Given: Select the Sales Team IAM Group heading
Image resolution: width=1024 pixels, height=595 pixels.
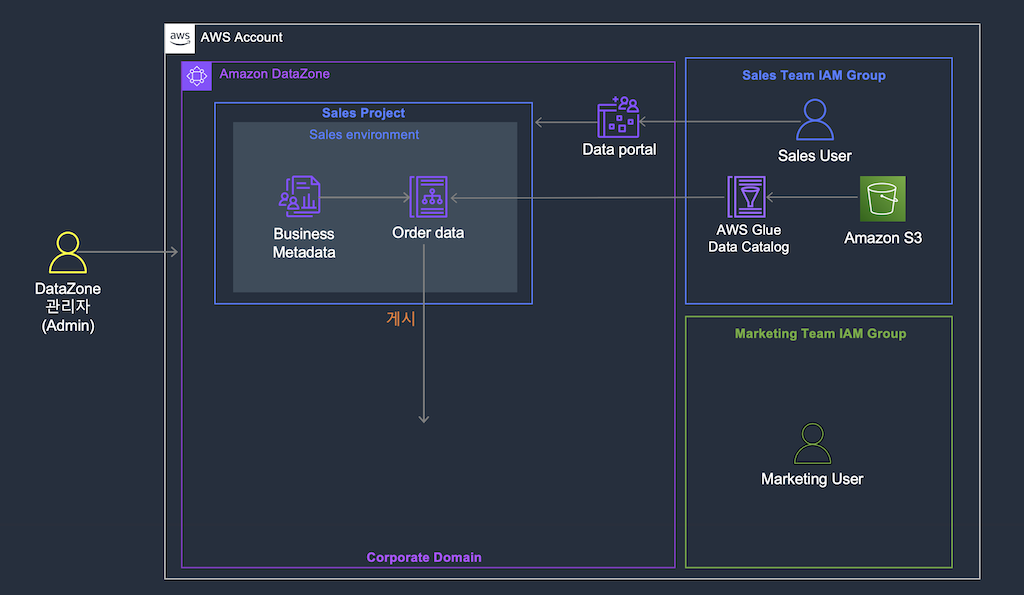Looking at the screenshot, I should (x=814, y=75).
